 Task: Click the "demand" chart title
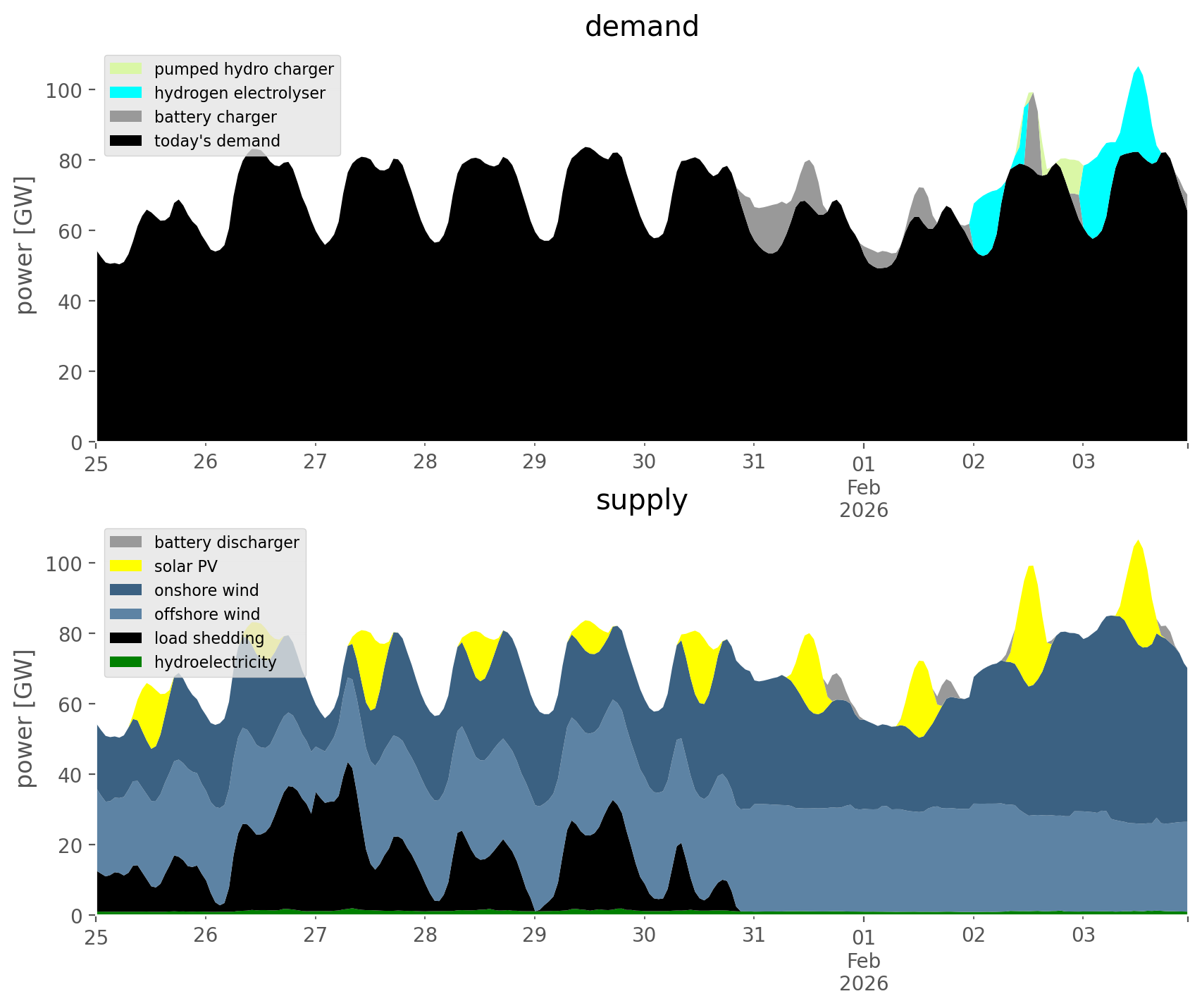[x=641, y=27]
